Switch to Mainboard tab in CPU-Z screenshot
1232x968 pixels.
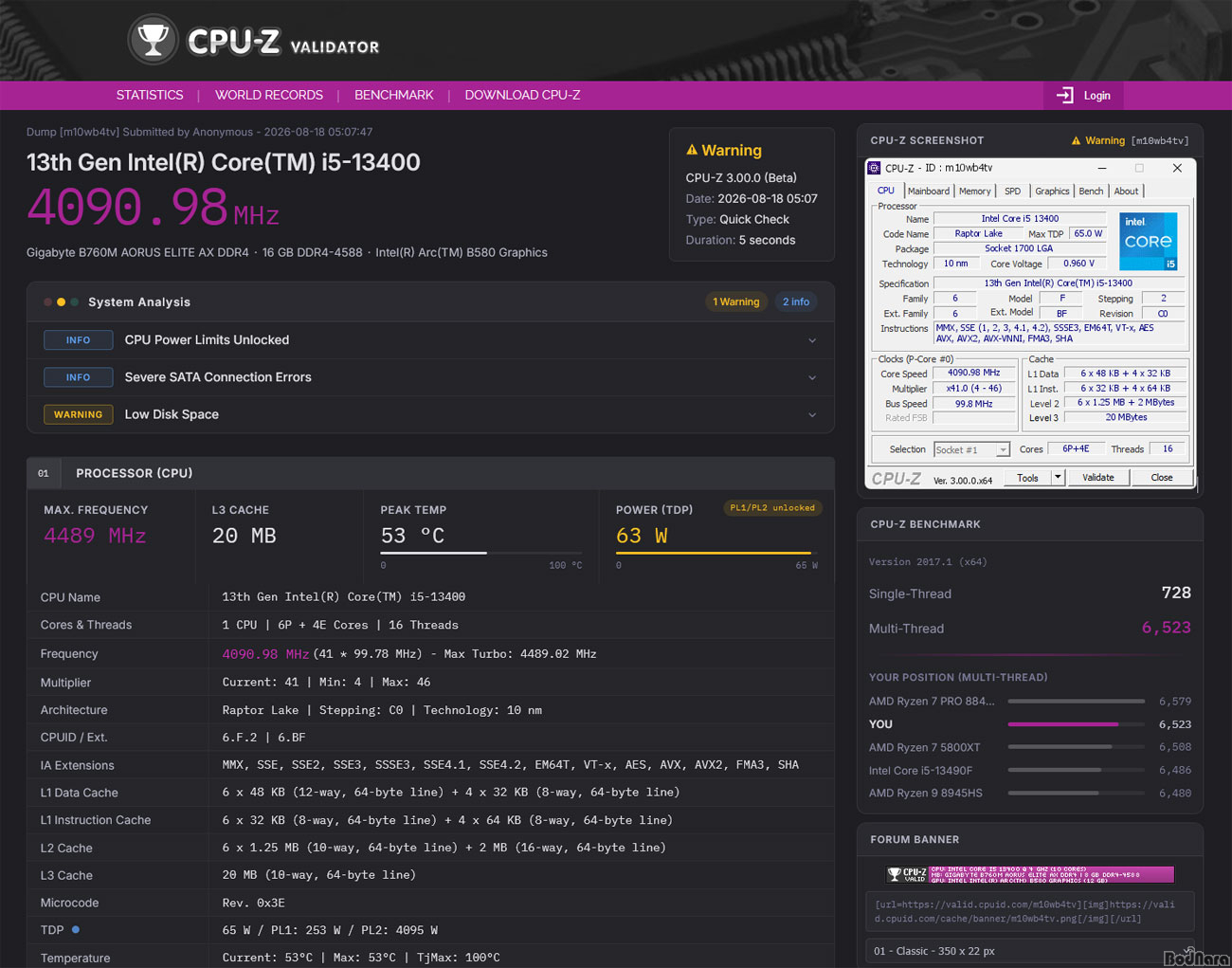click(928, 191)
